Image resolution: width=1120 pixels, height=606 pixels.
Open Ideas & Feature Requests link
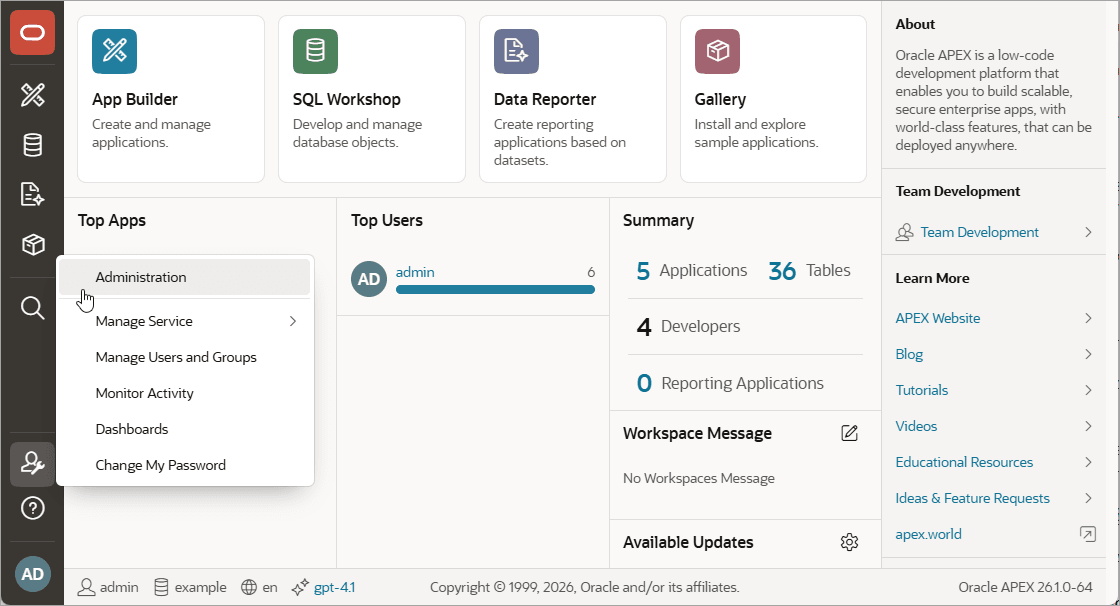973,498
